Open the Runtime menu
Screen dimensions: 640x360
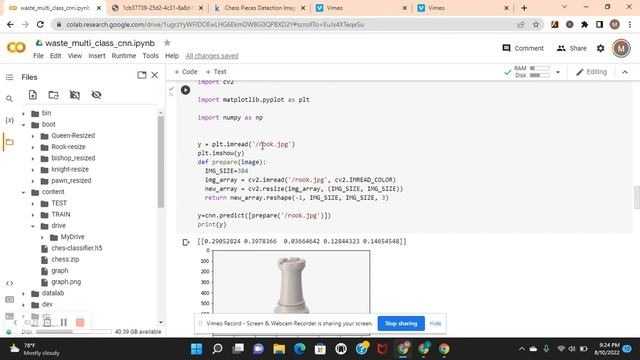click(124, 56)
